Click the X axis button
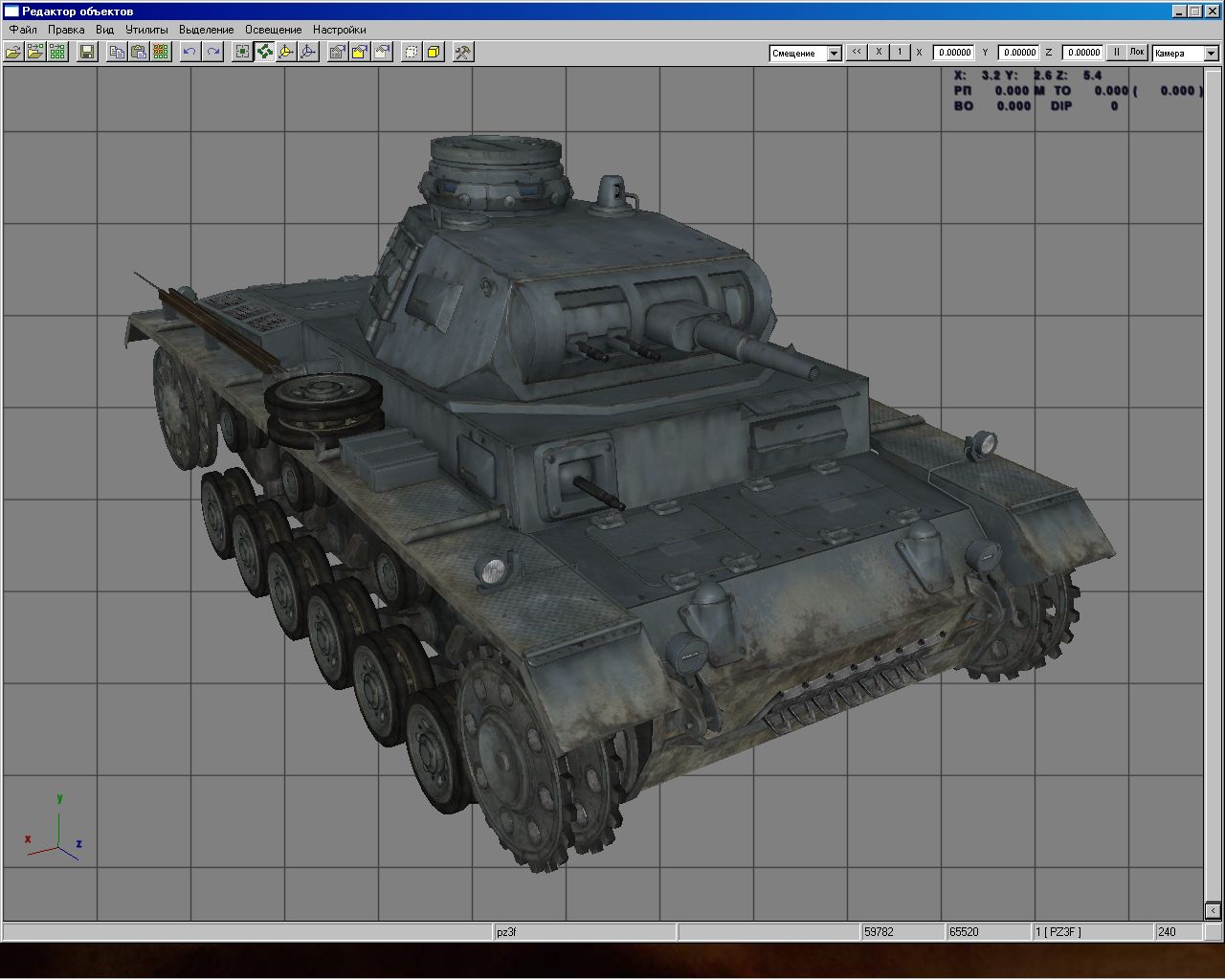The image size is (1225, 980). [879, 53]
